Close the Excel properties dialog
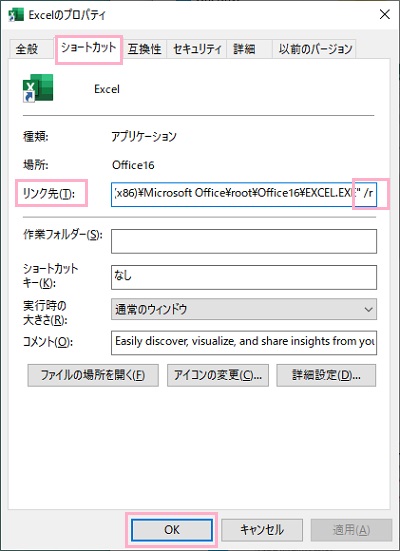This screenshot has width=400, height=551. click(385, 14)
